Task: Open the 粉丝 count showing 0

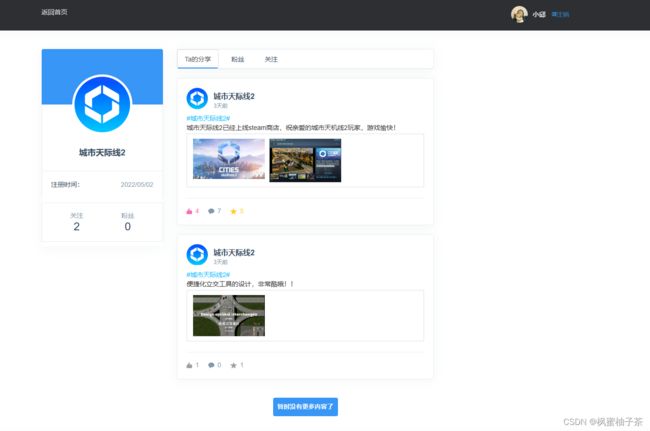Action: 128,222
